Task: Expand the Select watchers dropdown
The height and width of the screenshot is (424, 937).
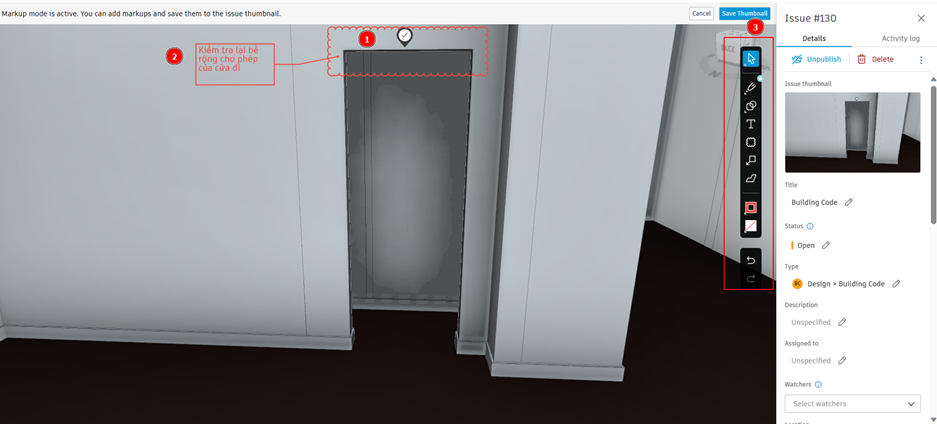Action: click(x=852, y=404)
